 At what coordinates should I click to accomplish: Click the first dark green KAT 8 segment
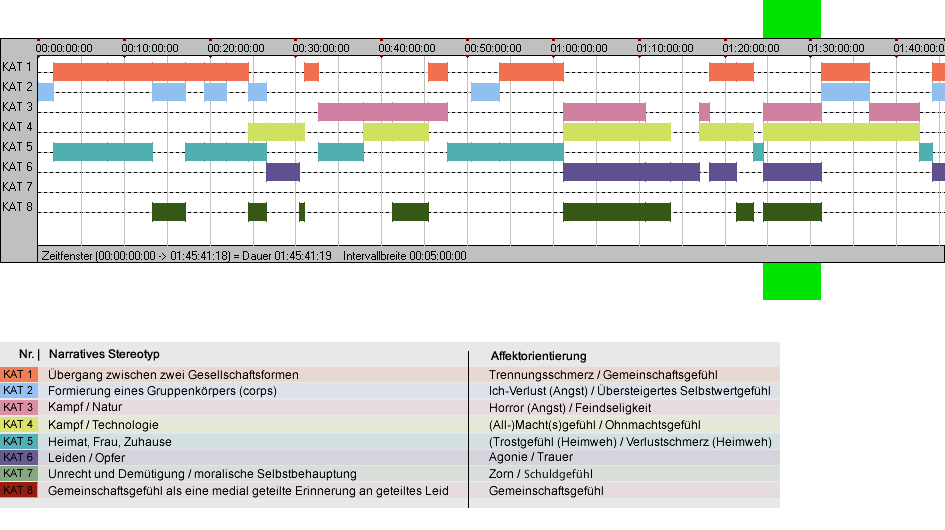coord(169,212)
